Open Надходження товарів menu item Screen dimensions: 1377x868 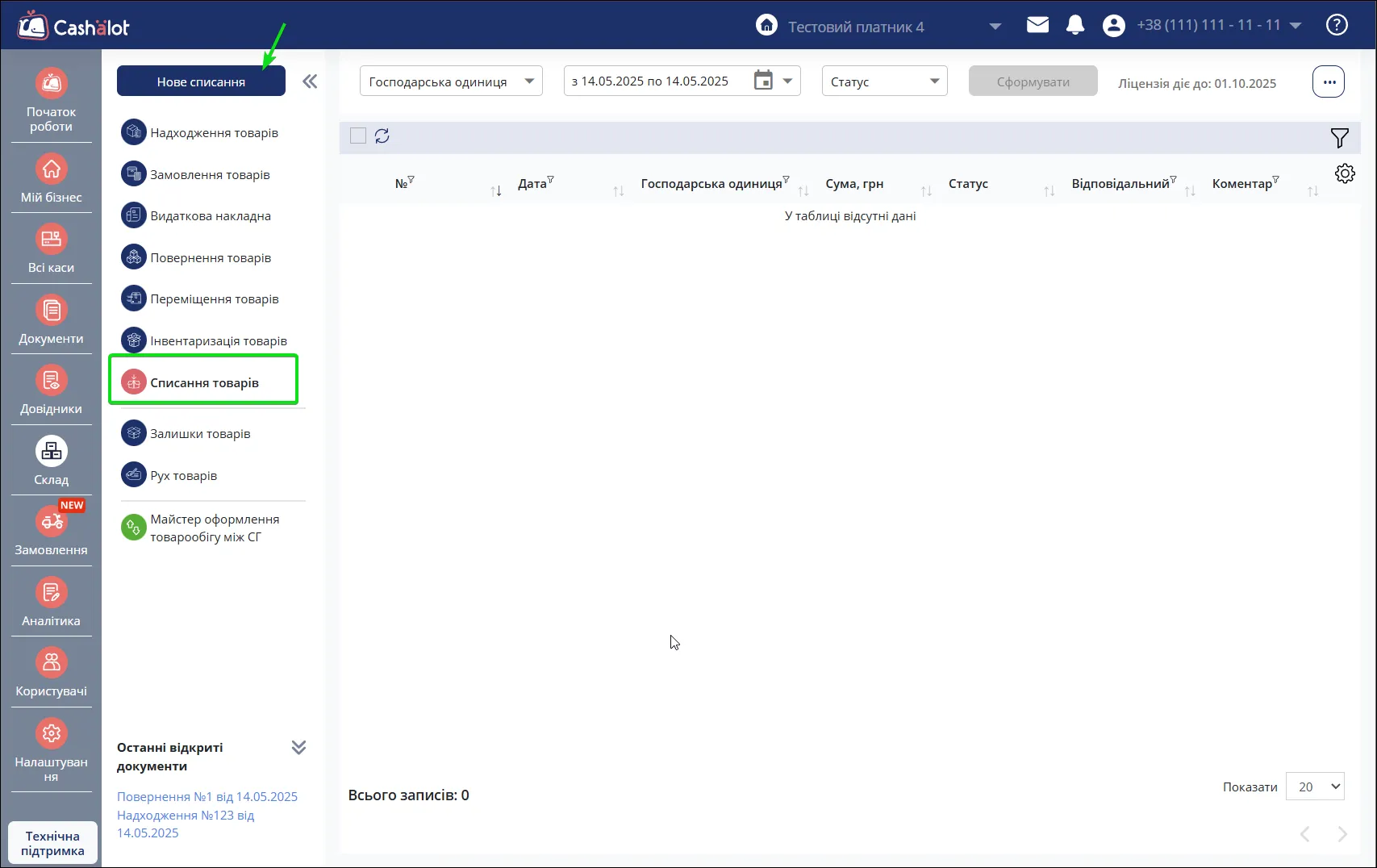[200, 132]
